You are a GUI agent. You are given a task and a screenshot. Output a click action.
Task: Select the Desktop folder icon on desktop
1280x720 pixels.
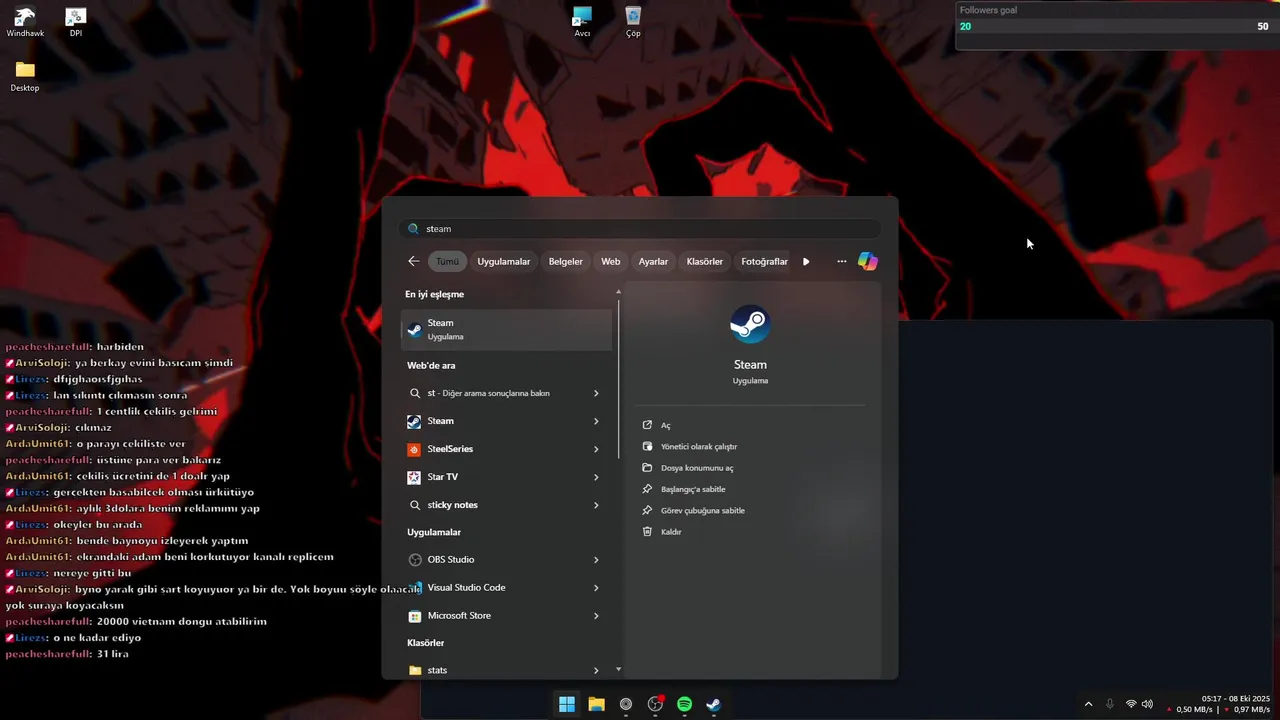tap(25, 76)
